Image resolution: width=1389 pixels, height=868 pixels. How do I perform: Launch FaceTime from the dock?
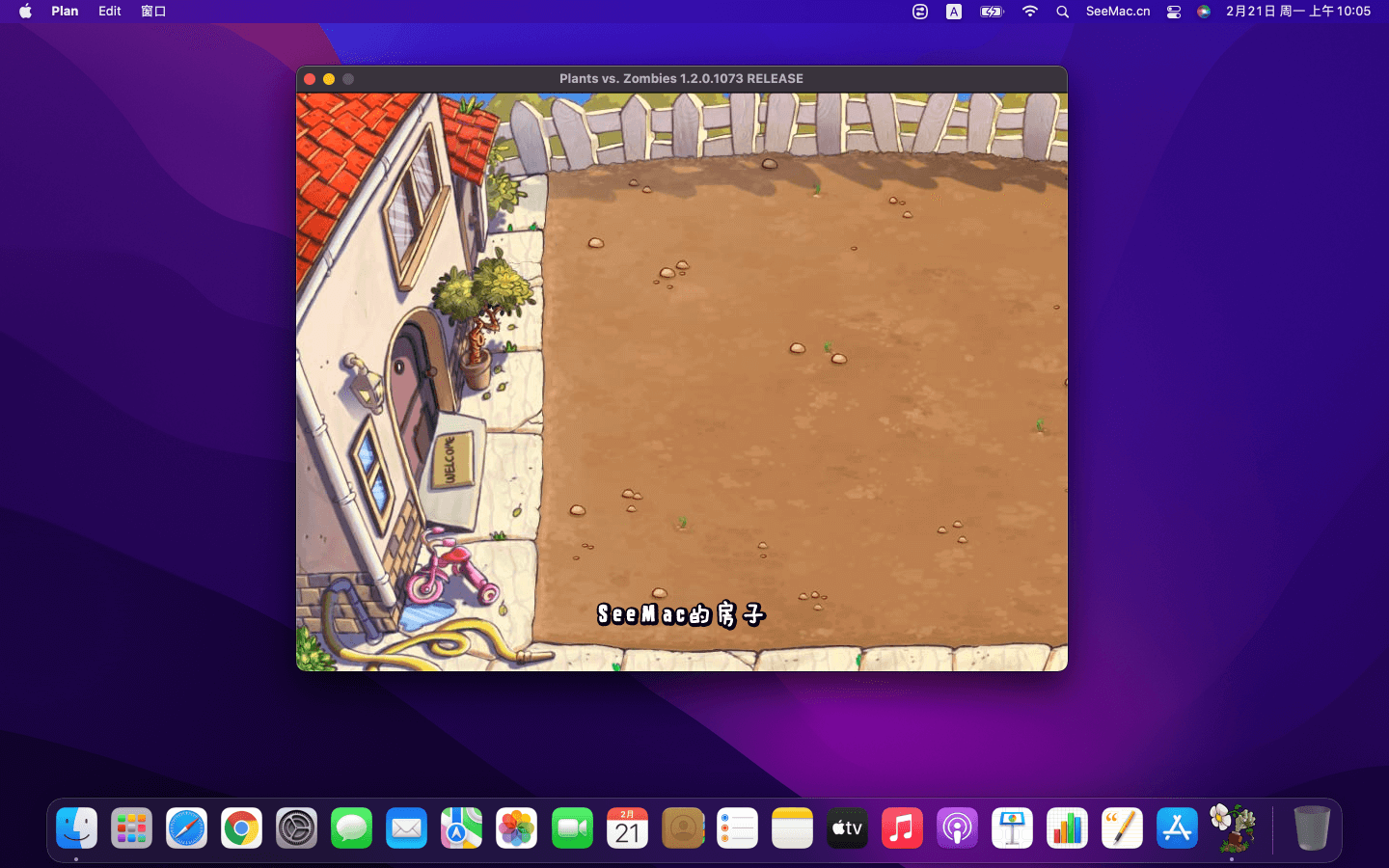click(x=572, y=828)
